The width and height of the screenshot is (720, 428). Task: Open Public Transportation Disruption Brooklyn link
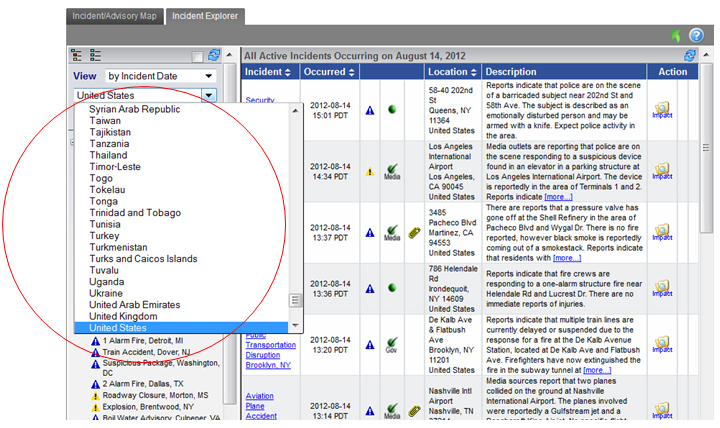270,350
